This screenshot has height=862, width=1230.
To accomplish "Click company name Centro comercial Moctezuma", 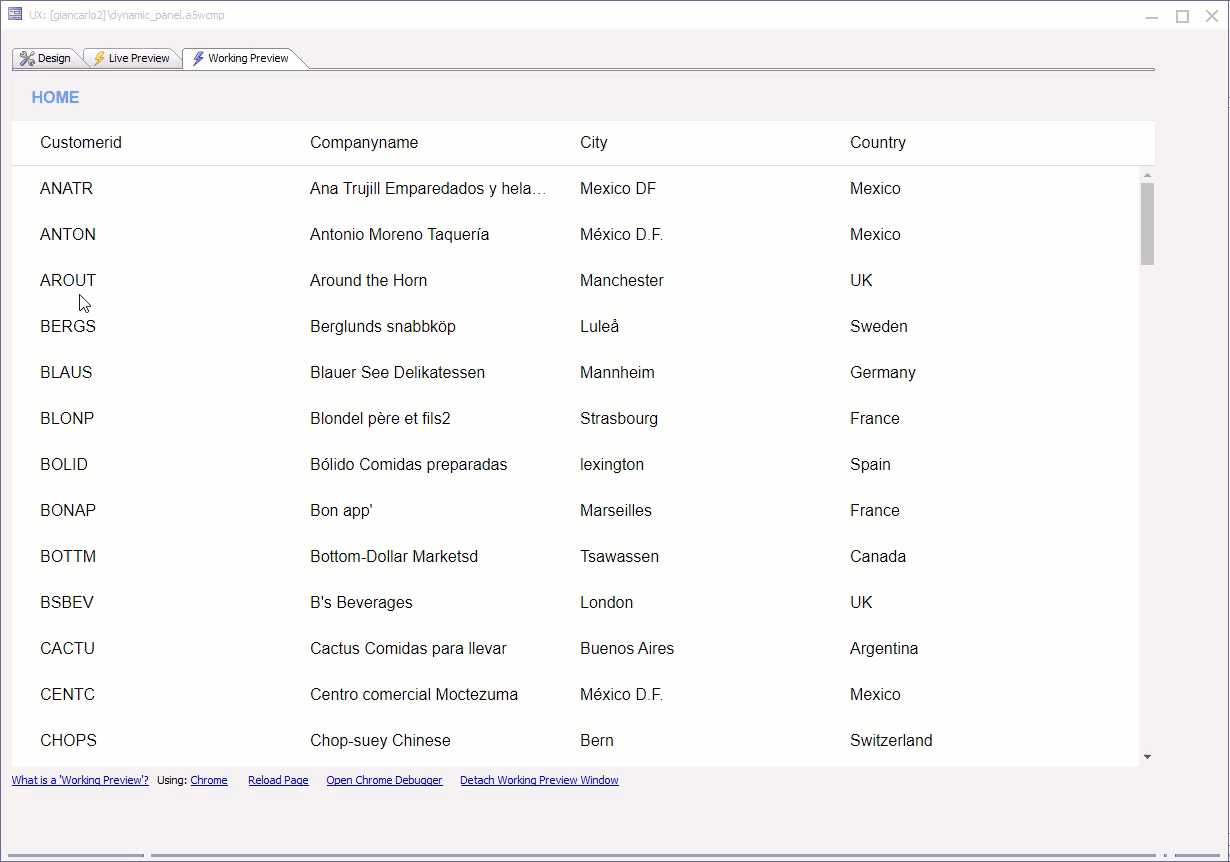I will [414, 694].
